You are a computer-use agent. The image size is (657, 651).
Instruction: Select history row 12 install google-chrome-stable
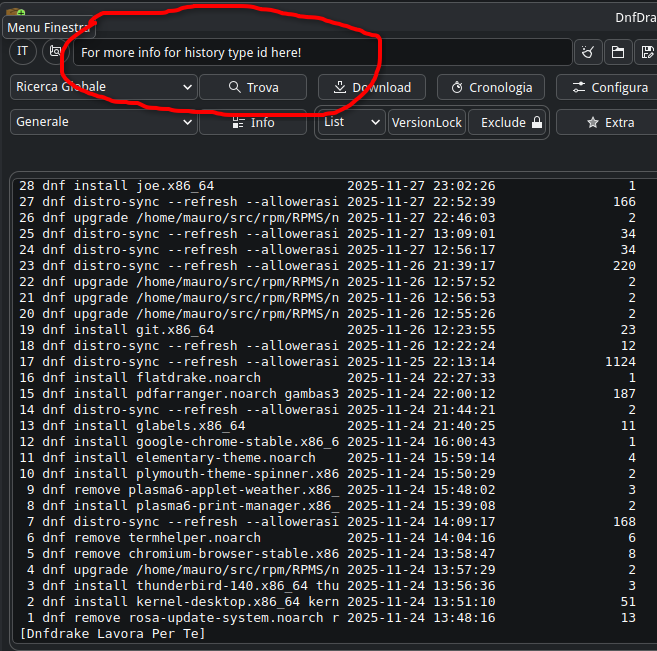[327, 442]
